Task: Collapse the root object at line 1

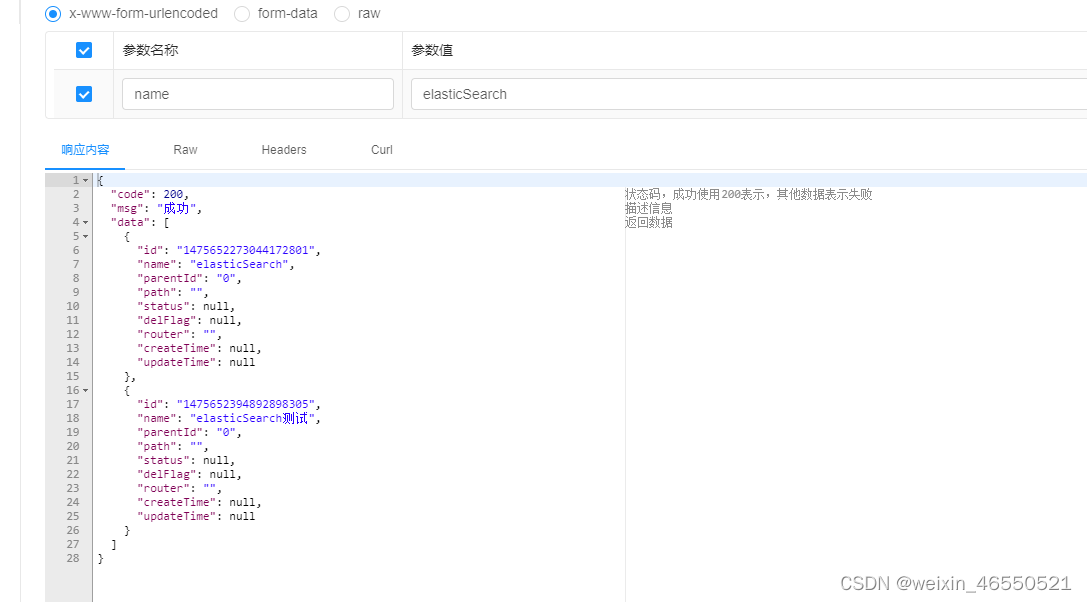Action: click(86, 180)
